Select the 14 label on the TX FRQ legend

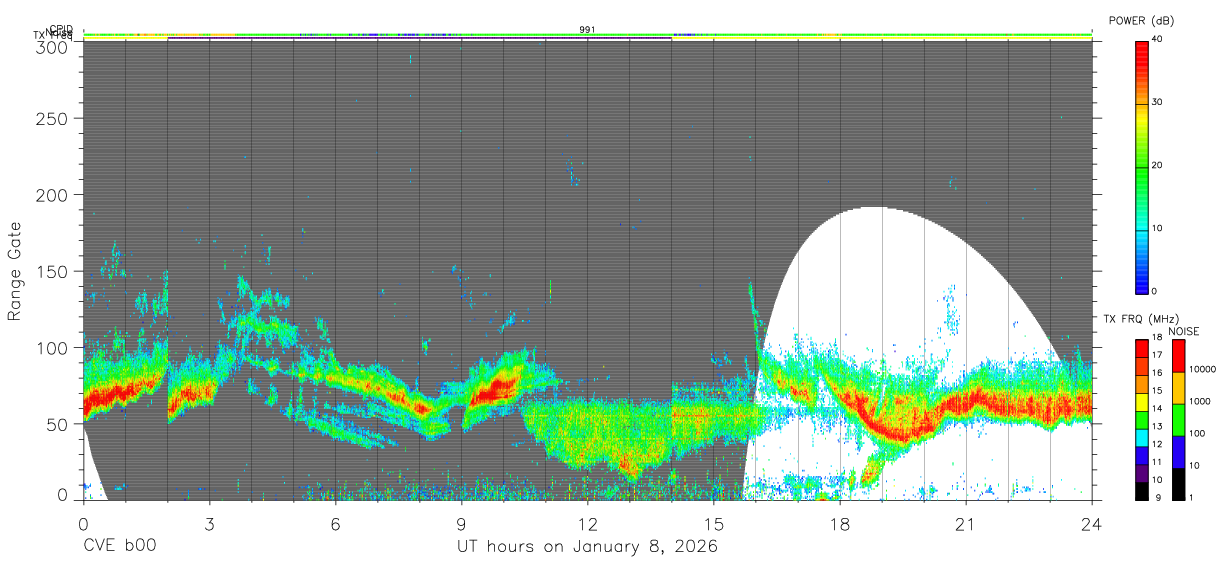(x=1158, y=409)
